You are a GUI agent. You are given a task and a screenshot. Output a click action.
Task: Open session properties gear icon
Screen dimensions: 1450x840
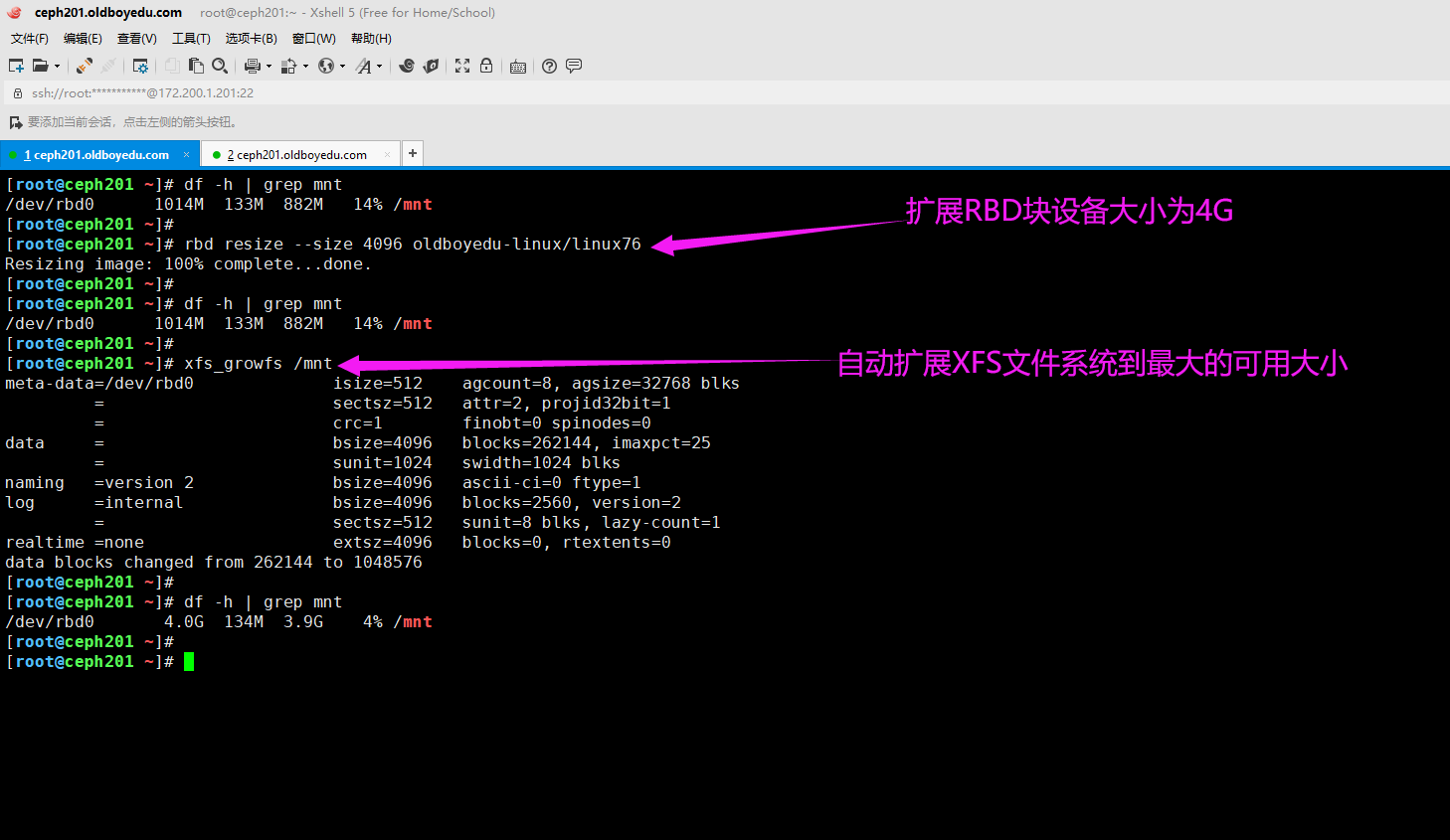point(140,66)
